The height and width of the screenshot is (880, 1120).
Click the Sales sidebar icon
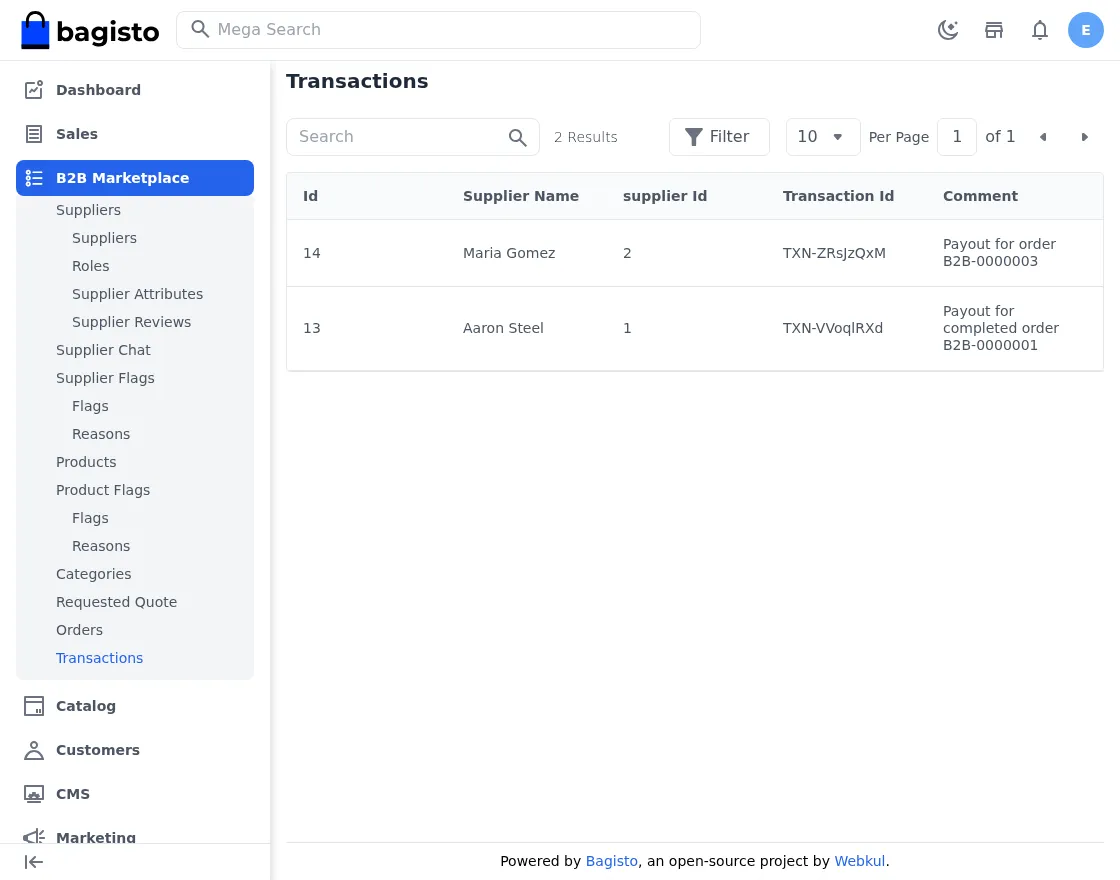[34, 134]
